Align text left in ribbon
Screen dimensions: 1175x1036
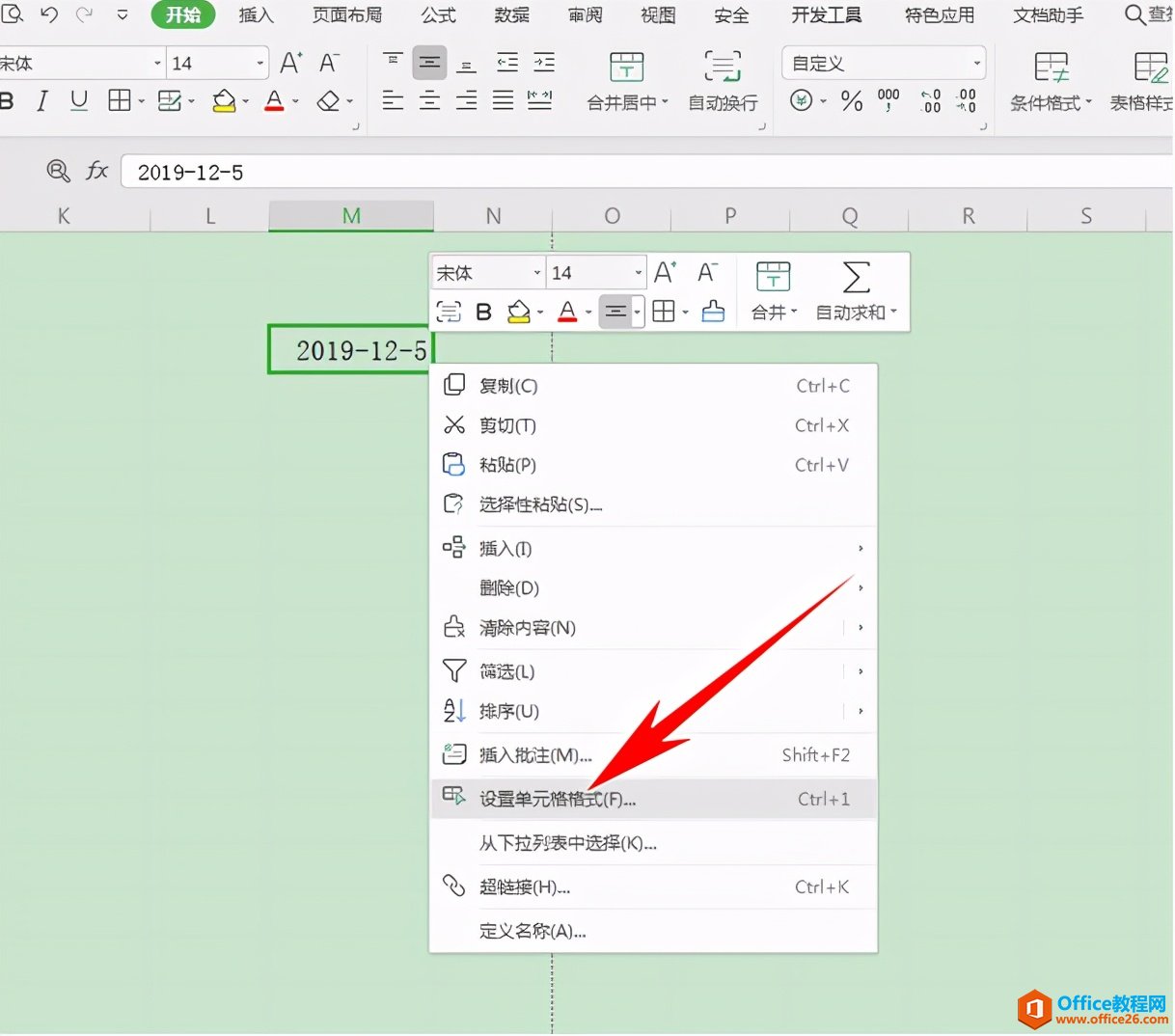(393, 100)
